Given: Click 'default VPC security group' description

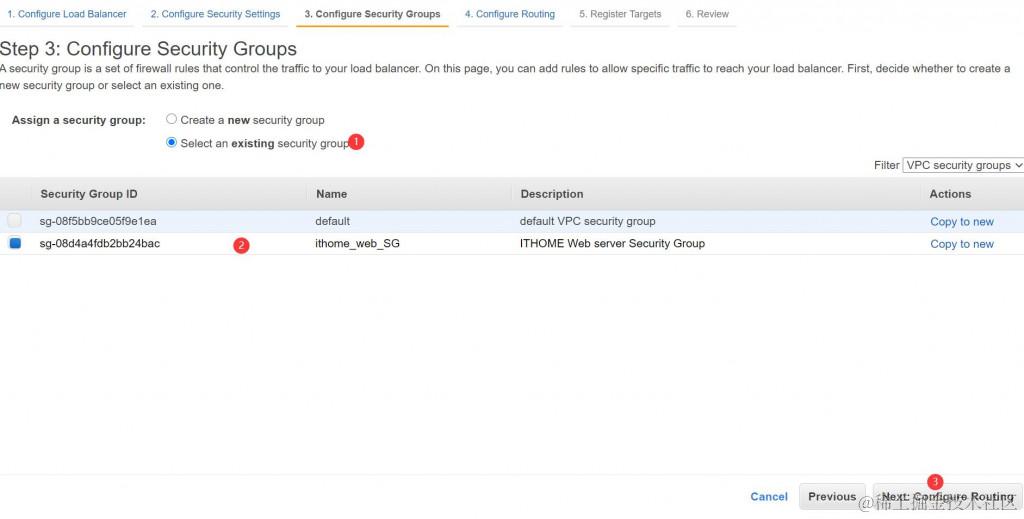Looking at the screenshot, I should 588,221.
